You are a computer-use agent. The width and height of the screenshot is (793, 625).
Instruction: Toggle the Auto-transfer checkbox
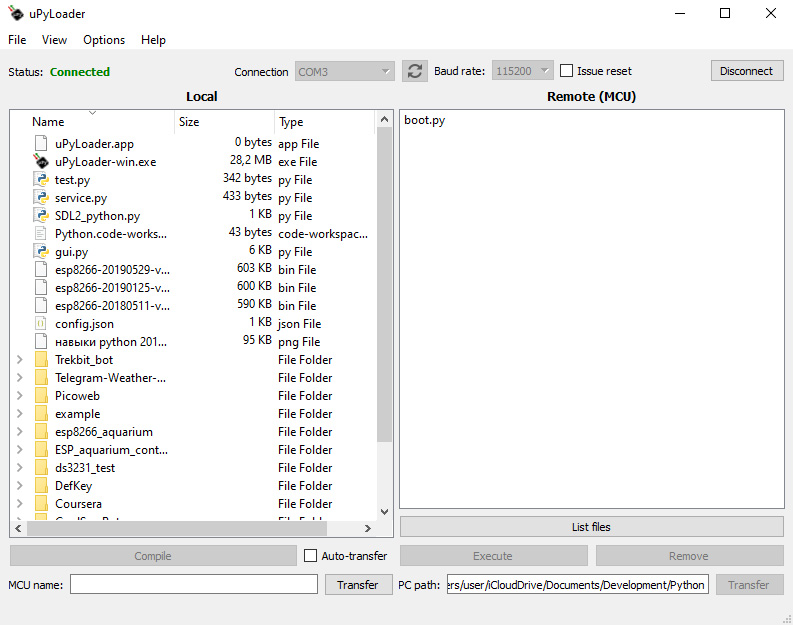(x=310, y=556)
